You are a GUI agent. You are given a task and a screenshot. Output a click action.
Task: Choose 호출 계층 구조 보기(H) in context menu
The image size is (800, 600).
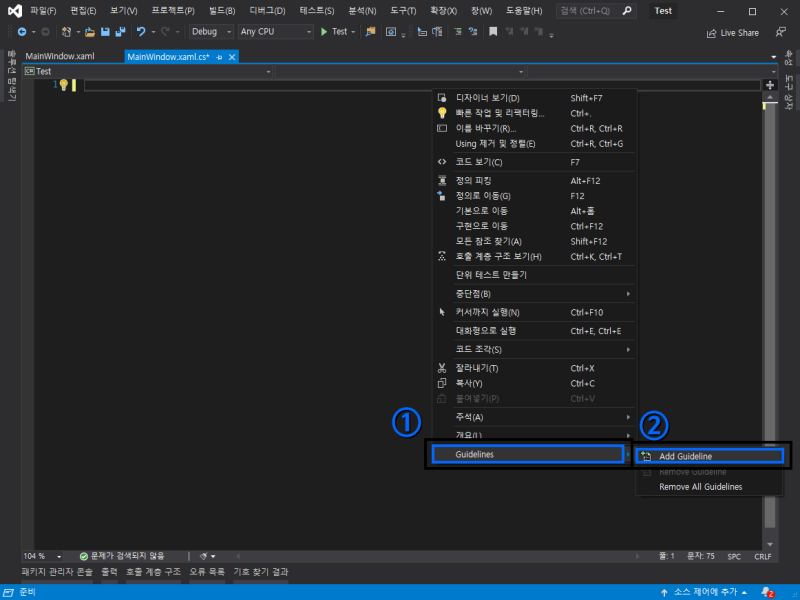[x=533, y=257]
